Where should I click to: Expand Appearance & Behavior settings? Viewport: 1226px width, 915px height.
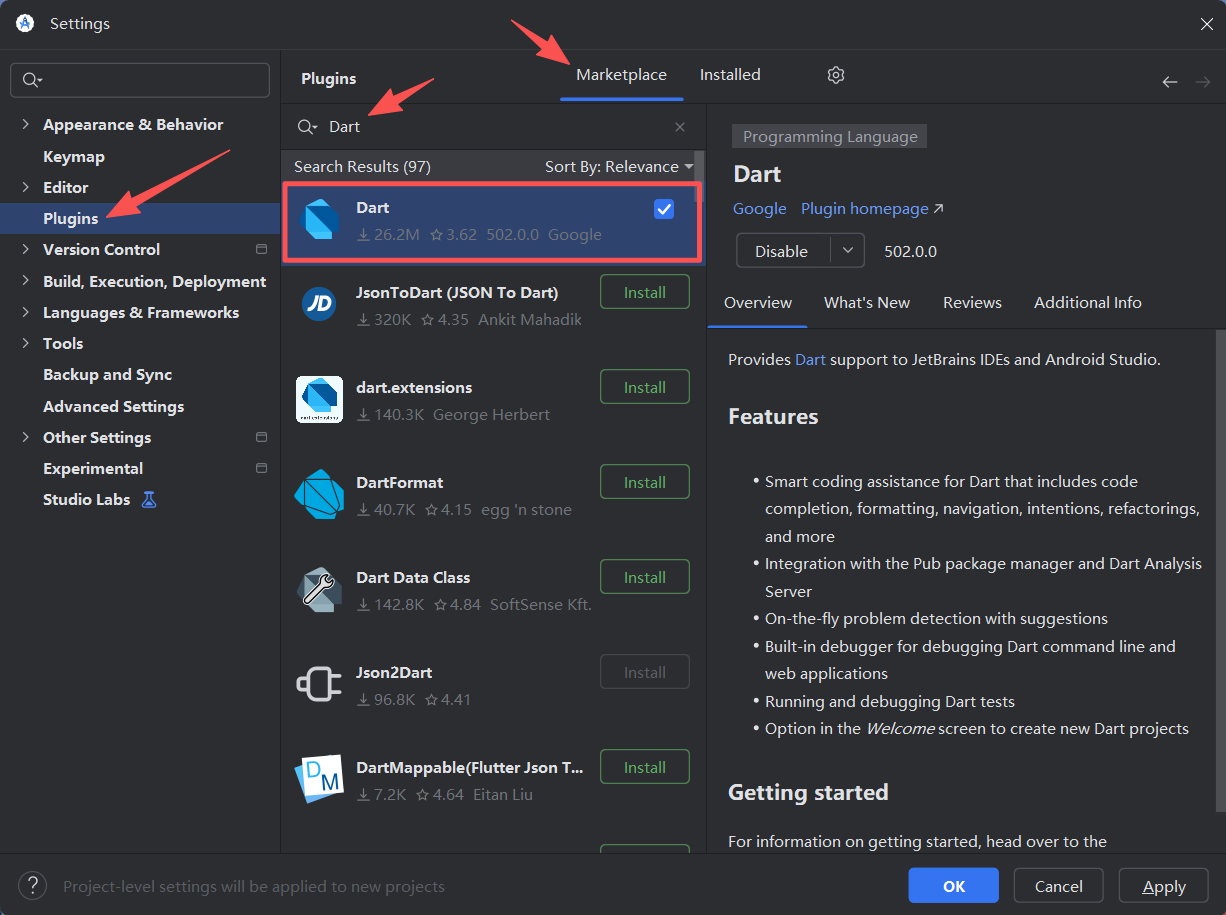[x=25, y=124]
